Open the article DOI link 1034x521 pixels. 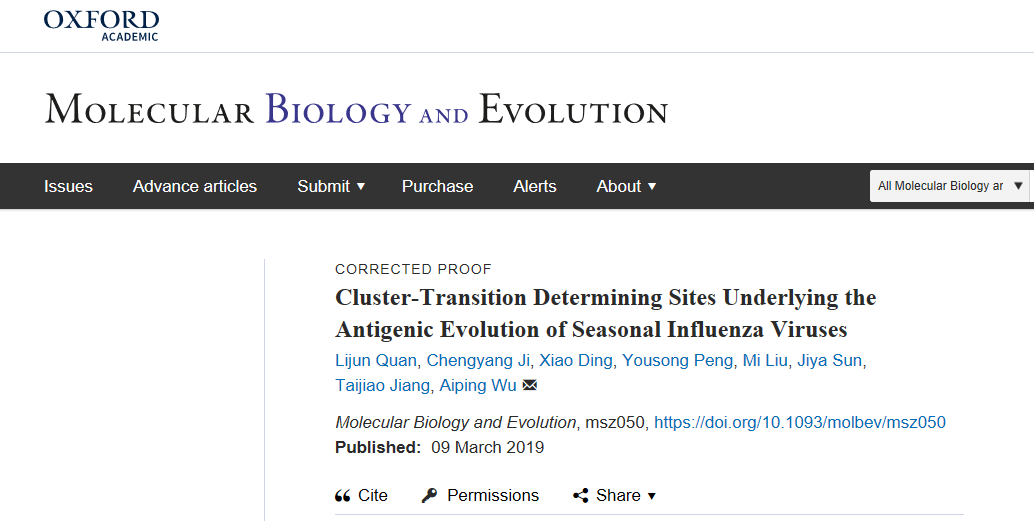pos(799,422)
